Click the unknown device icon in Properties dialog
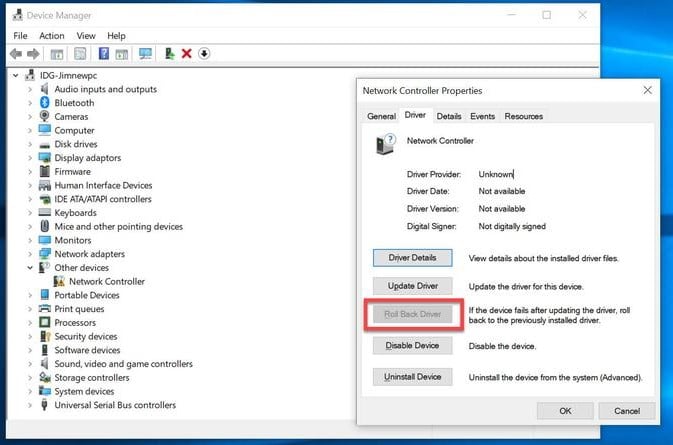The width and height of the screenshot is (673, 445). tap(385, 144)
